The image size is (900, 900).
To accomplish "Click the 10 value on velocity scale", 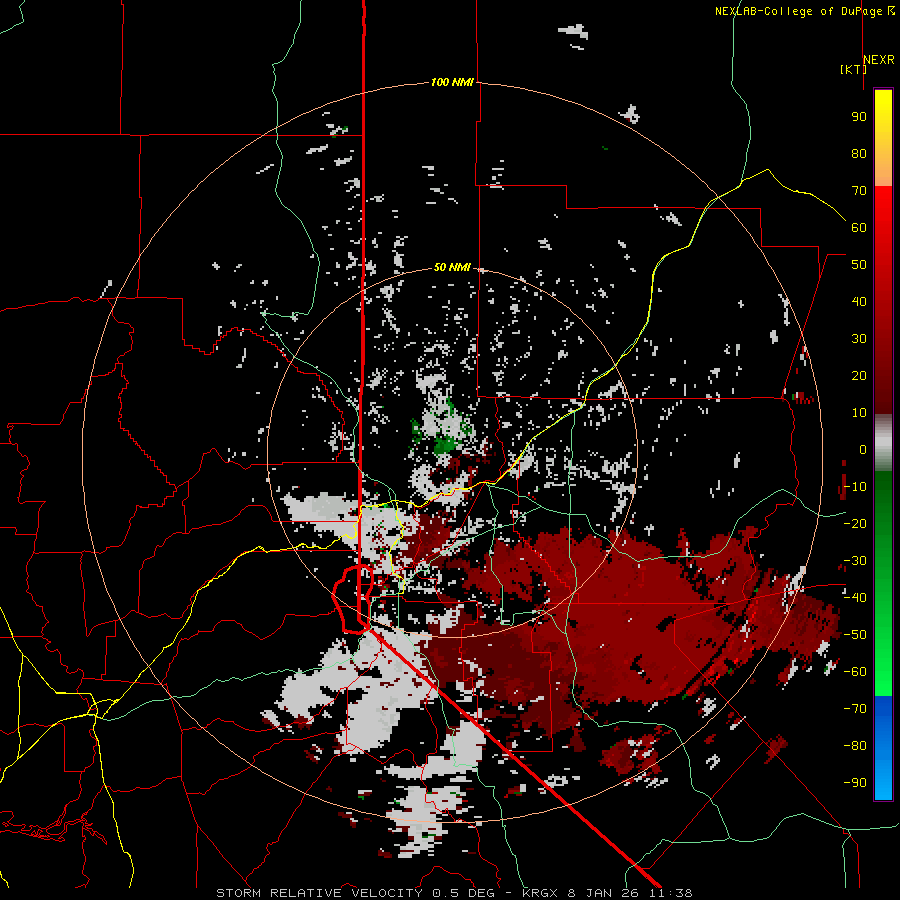I will 859,413.
